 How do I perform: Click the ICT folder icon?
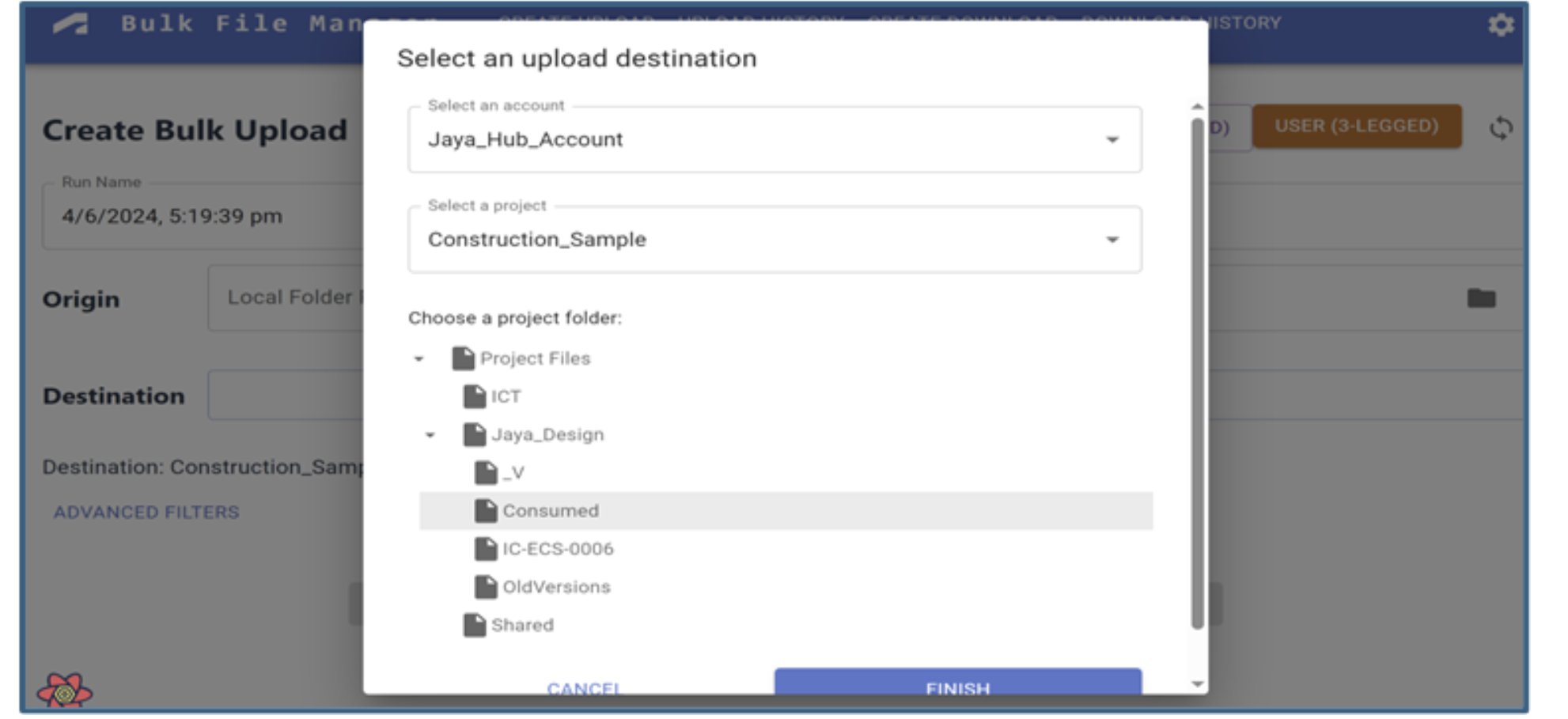[474, 396]
